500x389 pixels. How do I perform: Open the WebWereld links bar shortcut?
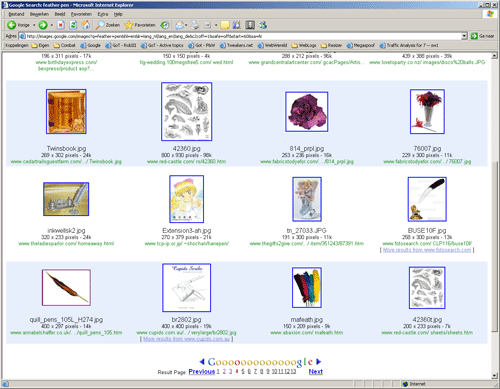pyautogui.click(x=272, y=45)
